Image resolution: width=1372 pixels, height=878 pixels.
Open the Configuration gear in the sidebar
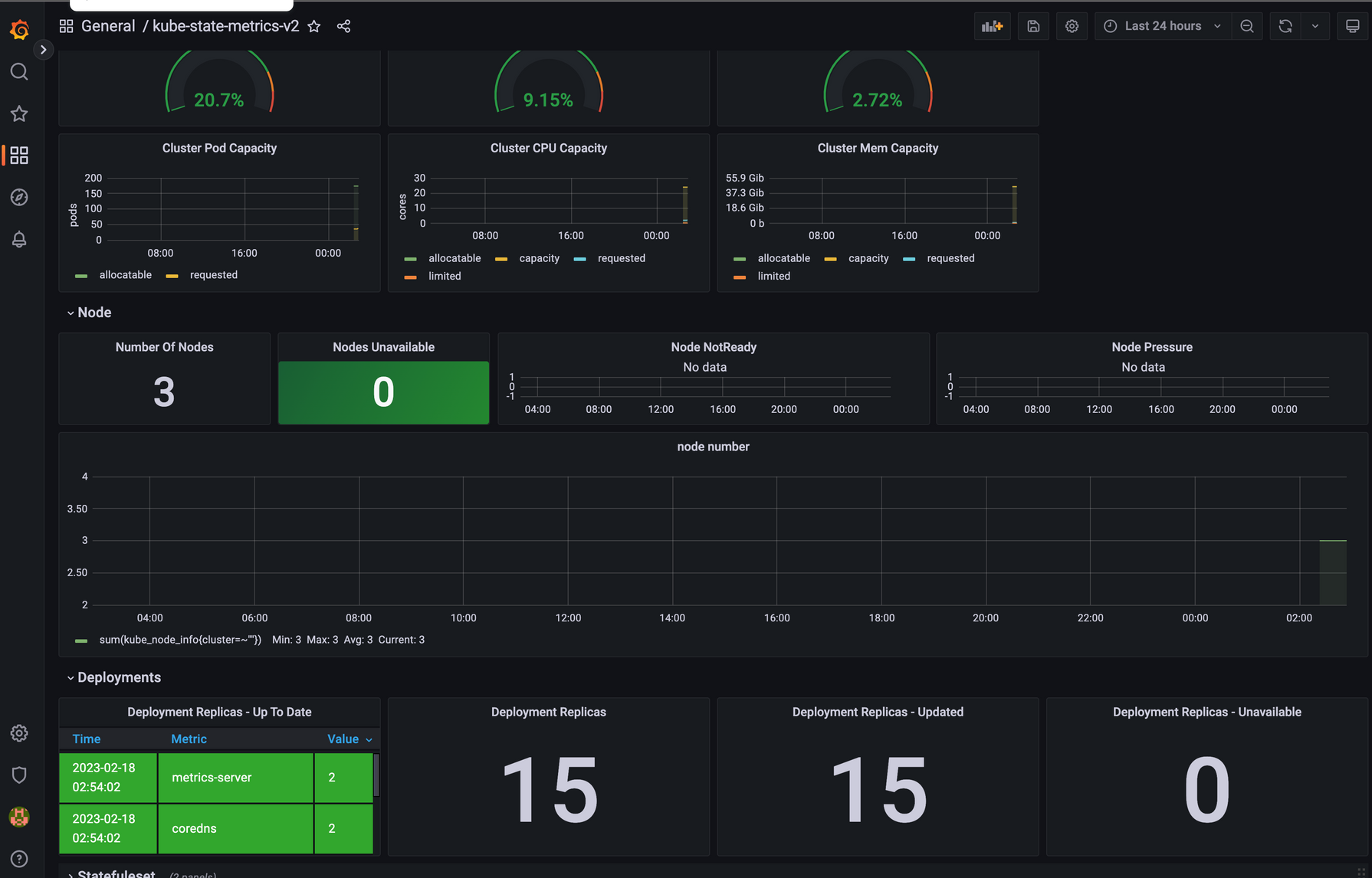tap(19, 733)
